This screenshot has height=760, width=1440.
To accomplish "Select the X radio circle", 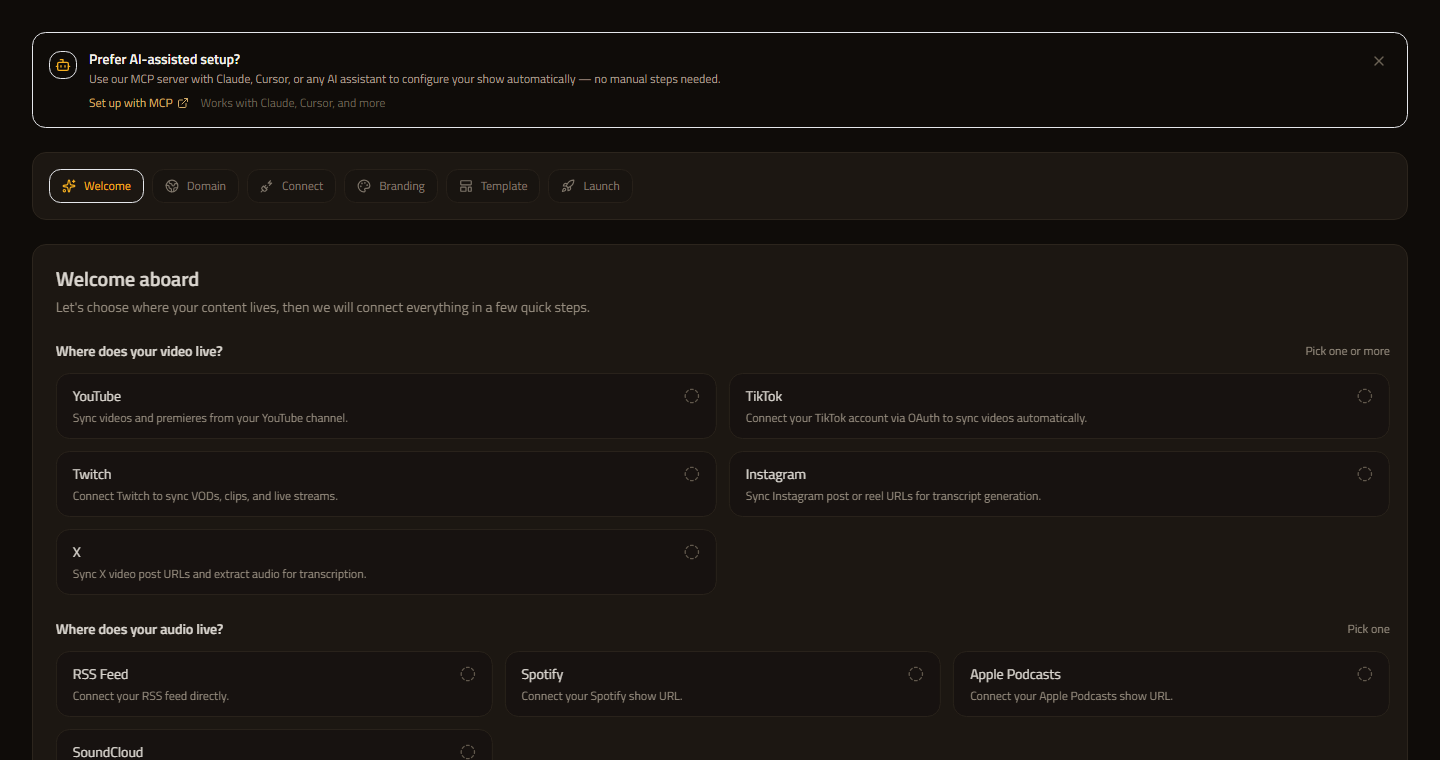I will coord(691,552).
